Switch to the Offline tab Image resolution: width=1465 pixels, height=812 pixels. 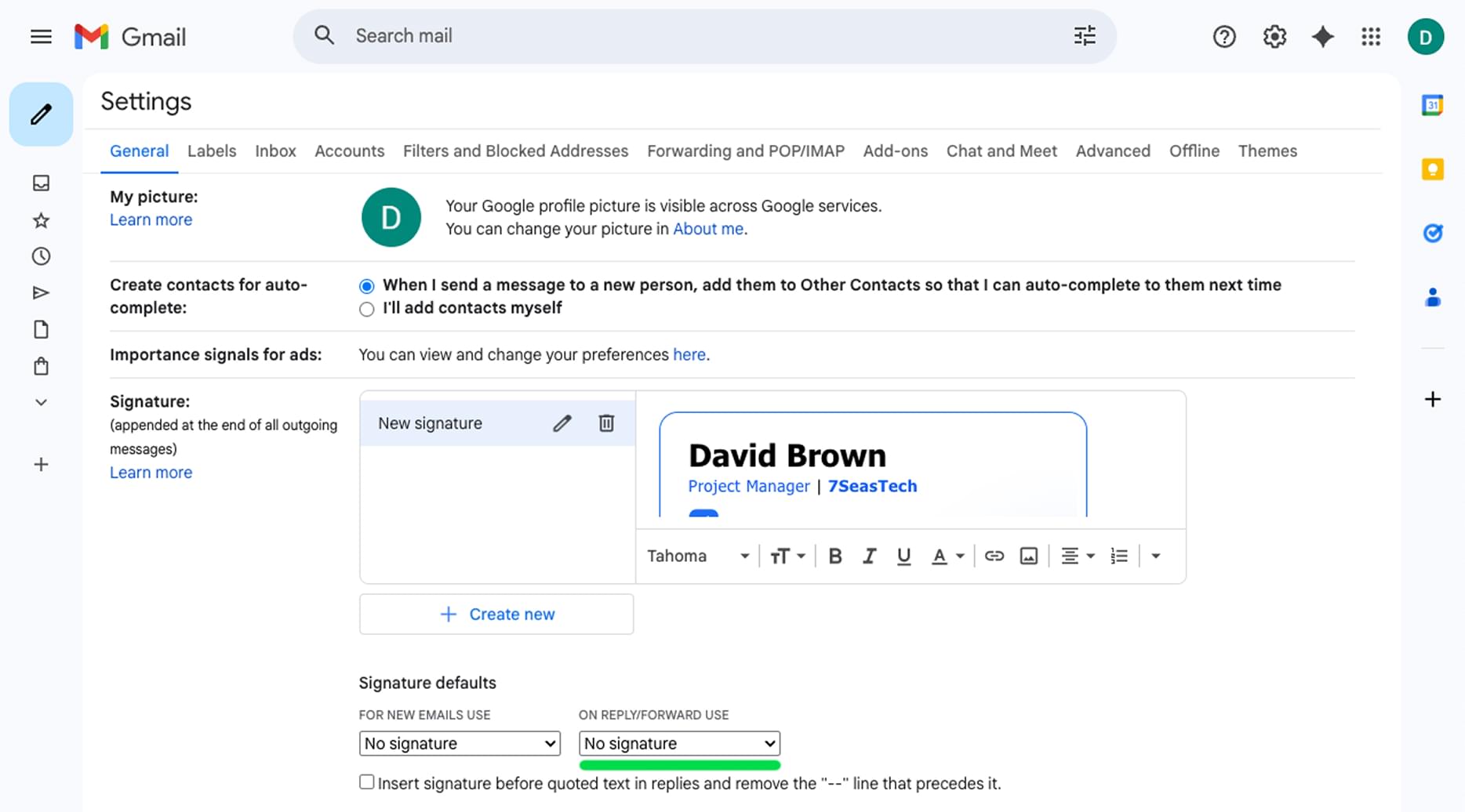click(1194, 150)
